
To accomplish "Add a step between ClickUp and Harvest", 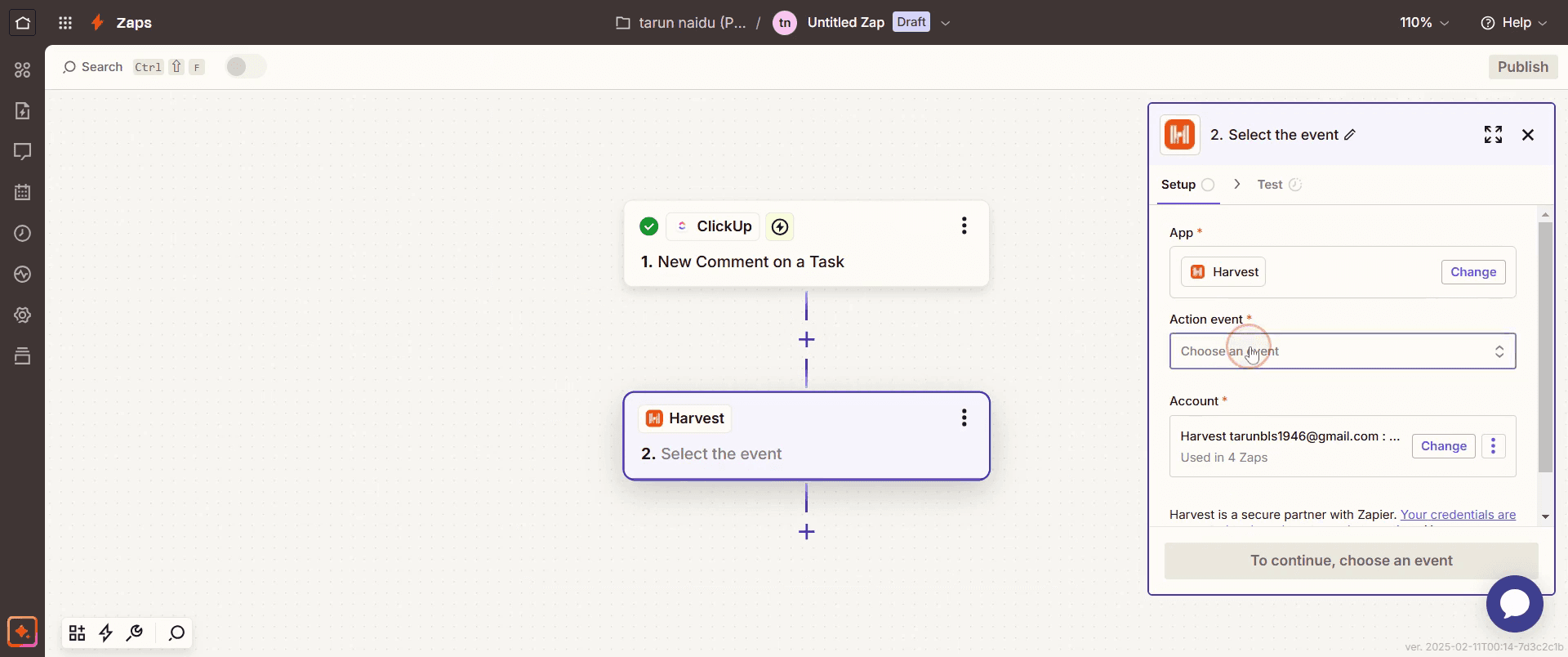I will [x=807, y=340].
